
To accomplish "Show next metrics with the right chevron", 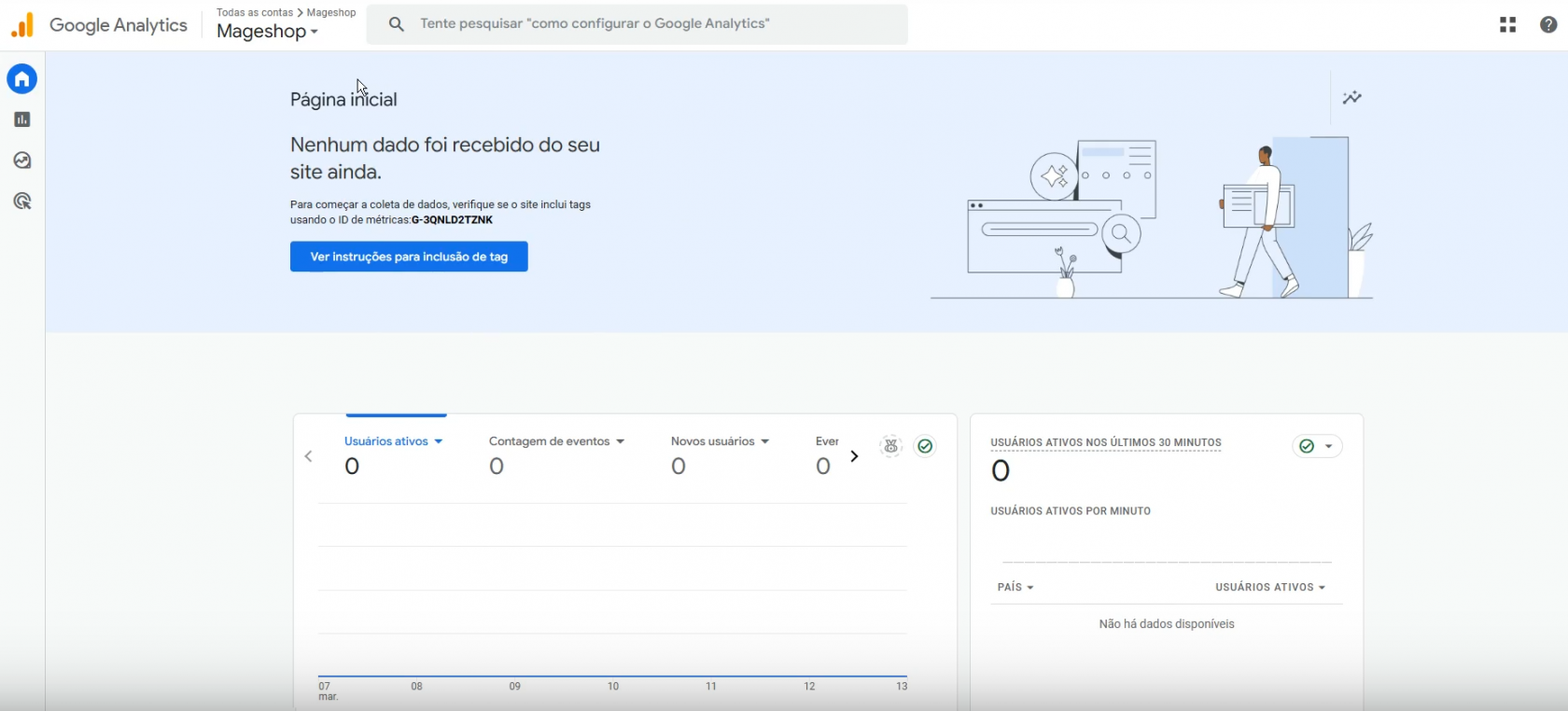I will tap(854, 456).
